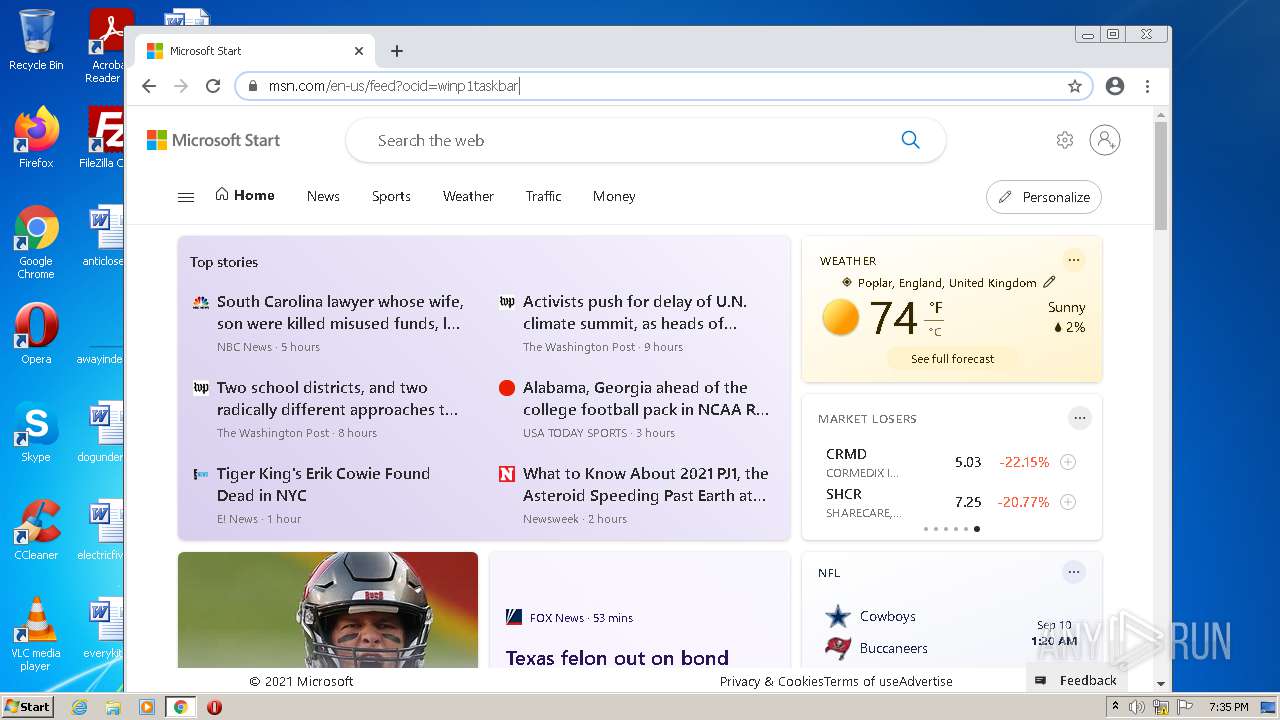Go back with the browser back arrow
Image resolution: width=1280 pixels, height=720 pixels.
(x=149, y=86)
